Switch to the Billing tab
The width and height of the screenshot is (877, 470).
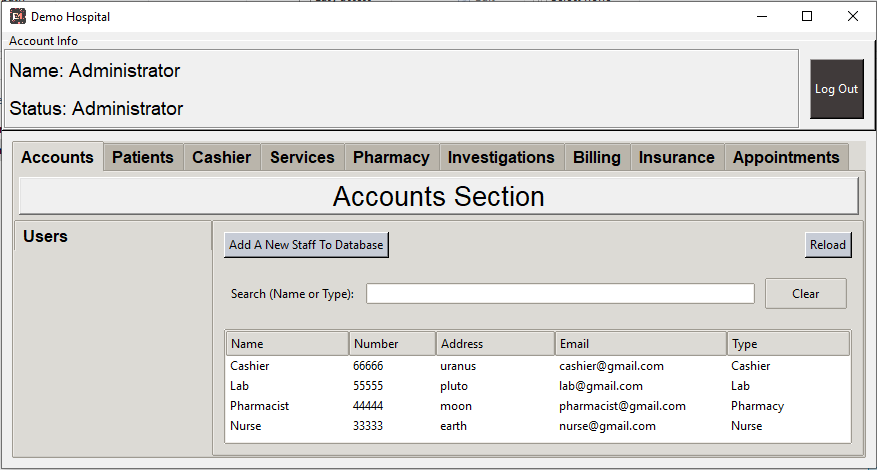point(597,157)
